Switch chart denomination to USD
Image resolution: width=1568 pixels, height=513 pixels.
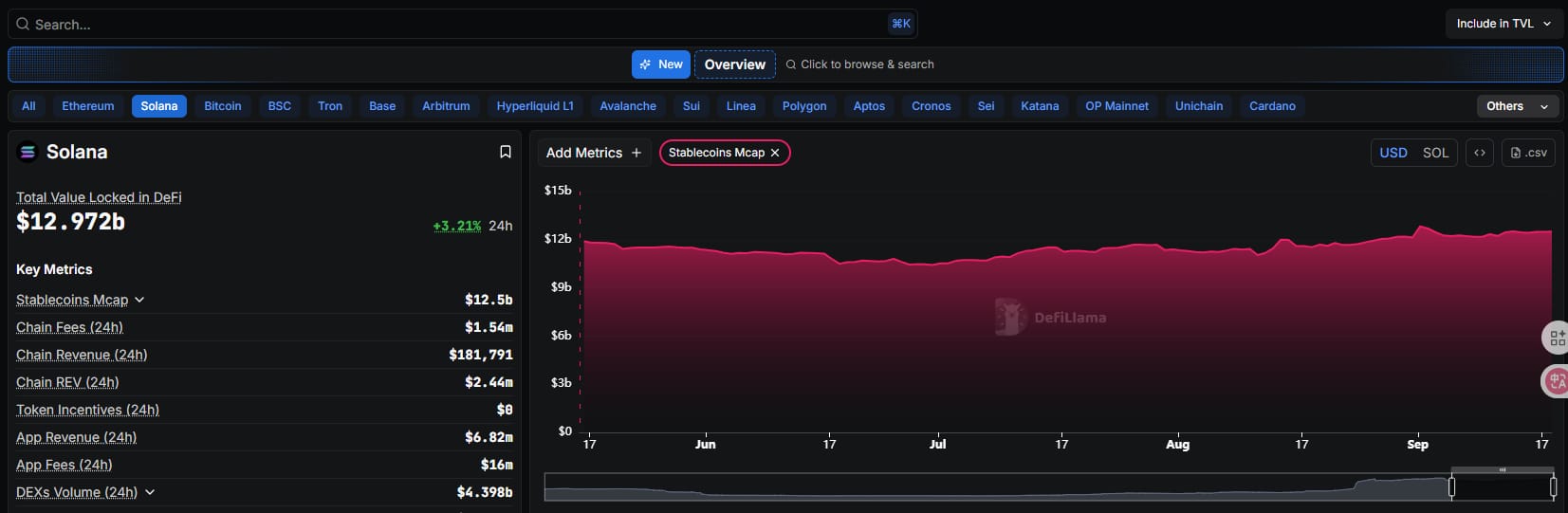point(1393,153)
